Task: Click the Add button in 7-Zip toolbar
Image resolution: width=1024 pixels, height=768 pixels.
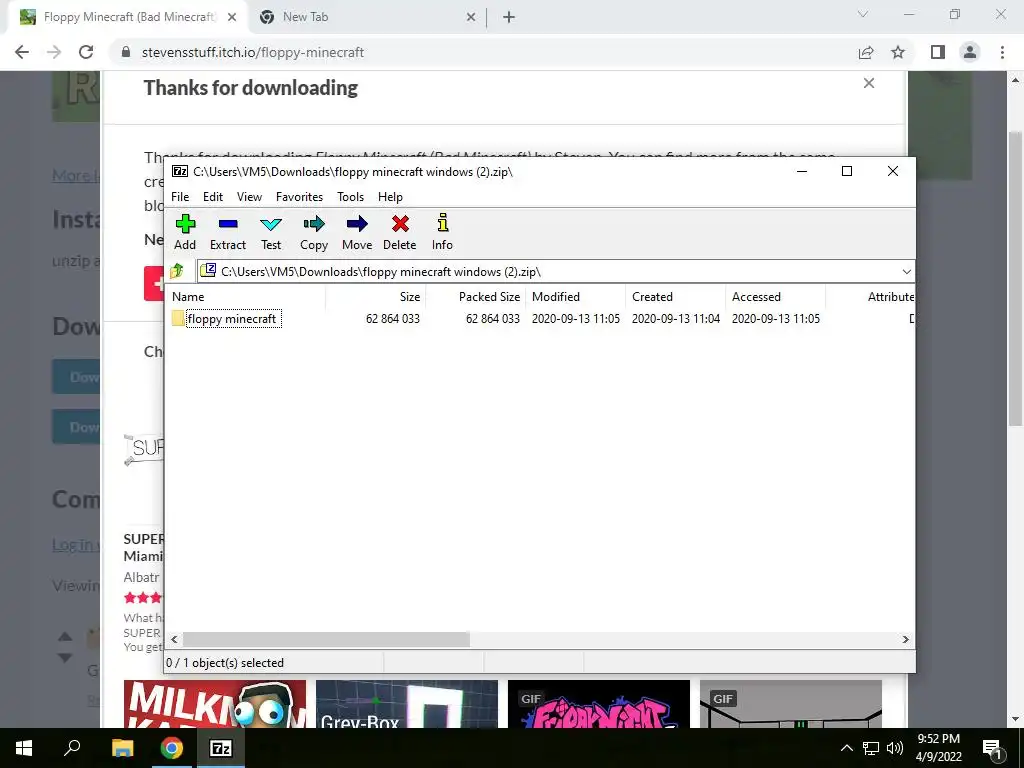Action: (x=185, y=232)
